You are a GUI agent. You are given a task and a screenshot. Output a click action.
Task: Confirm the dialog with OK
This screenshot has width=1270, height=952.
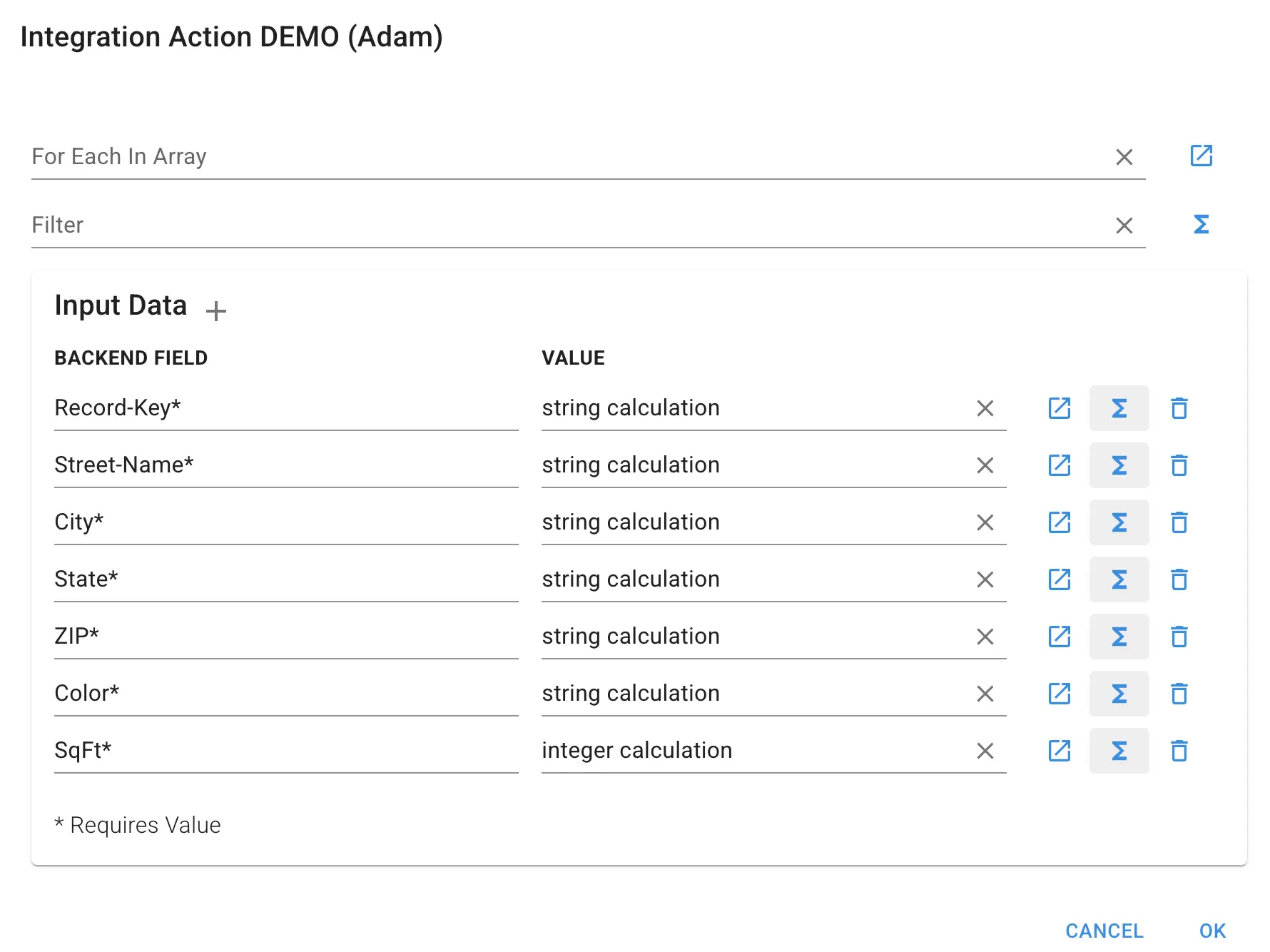1212,931
